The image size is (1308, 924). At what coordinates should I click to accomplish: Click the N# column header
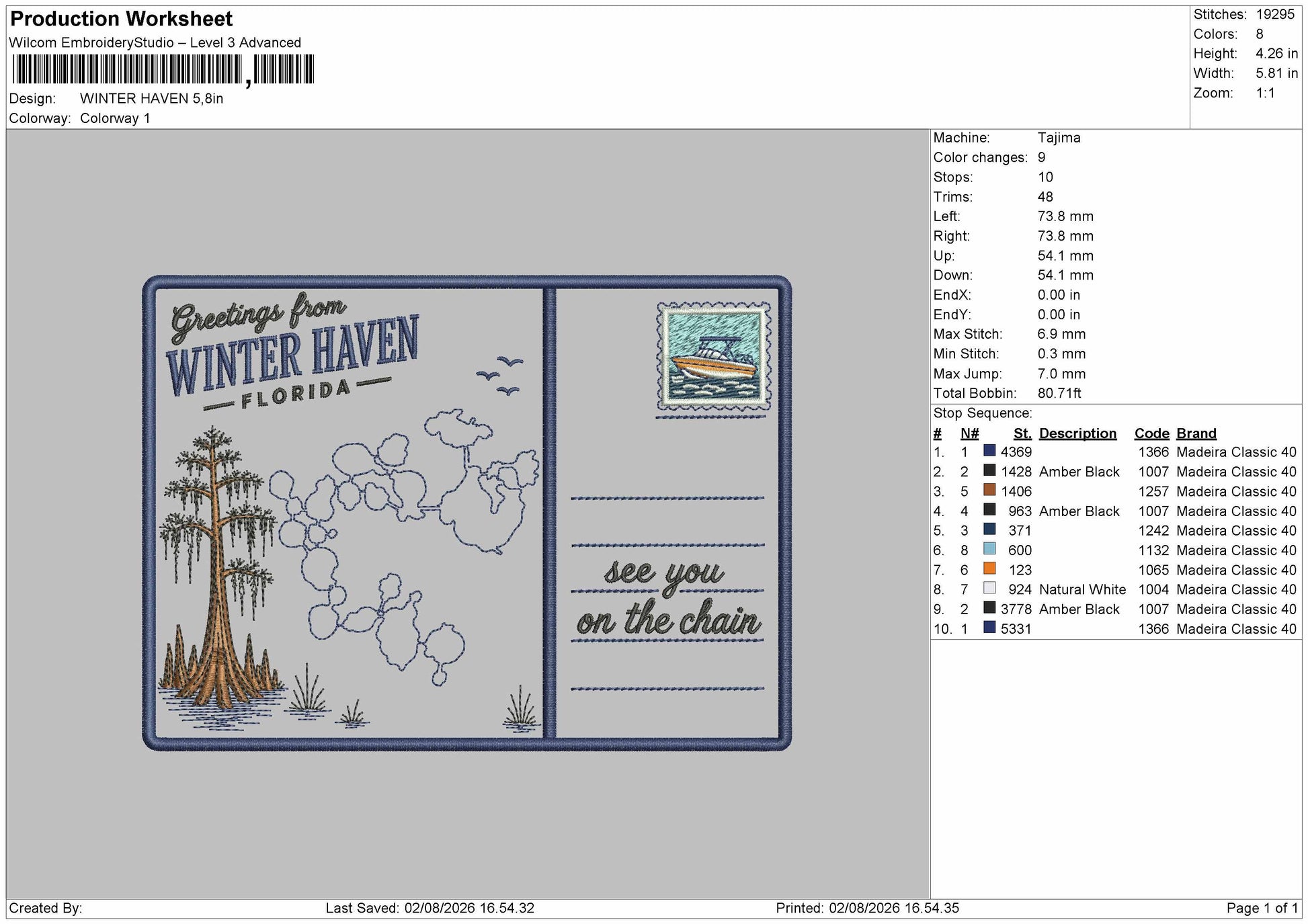pos(970,433)
